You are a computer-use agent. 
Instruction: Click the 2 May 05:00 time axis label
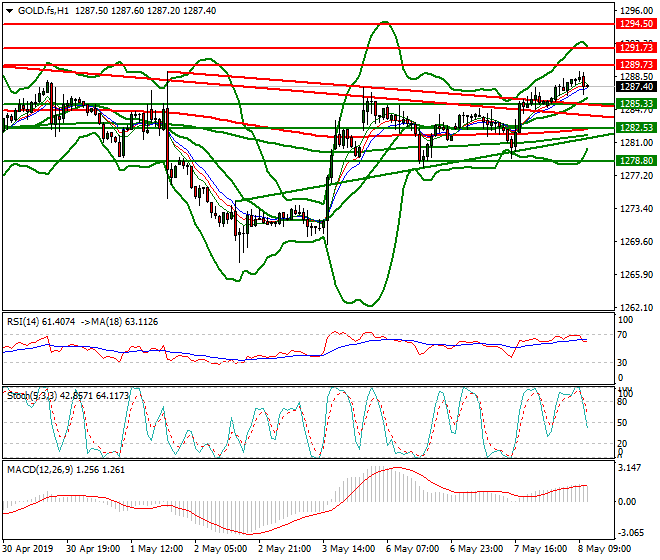(221, 549)
